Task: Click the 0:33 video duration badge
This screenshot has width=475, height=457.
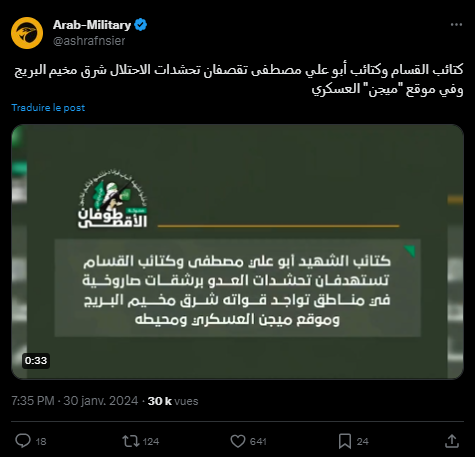Action: coord(36,361)
